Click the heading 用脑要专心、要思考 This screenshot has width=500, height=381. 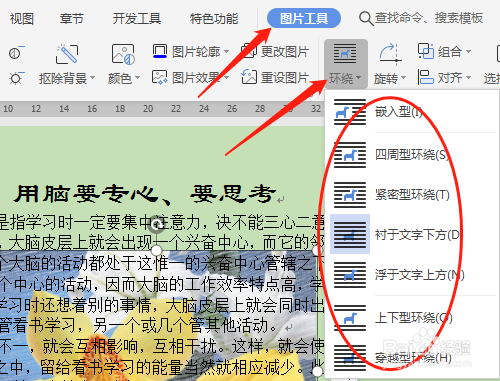click(x=145, y=194)
